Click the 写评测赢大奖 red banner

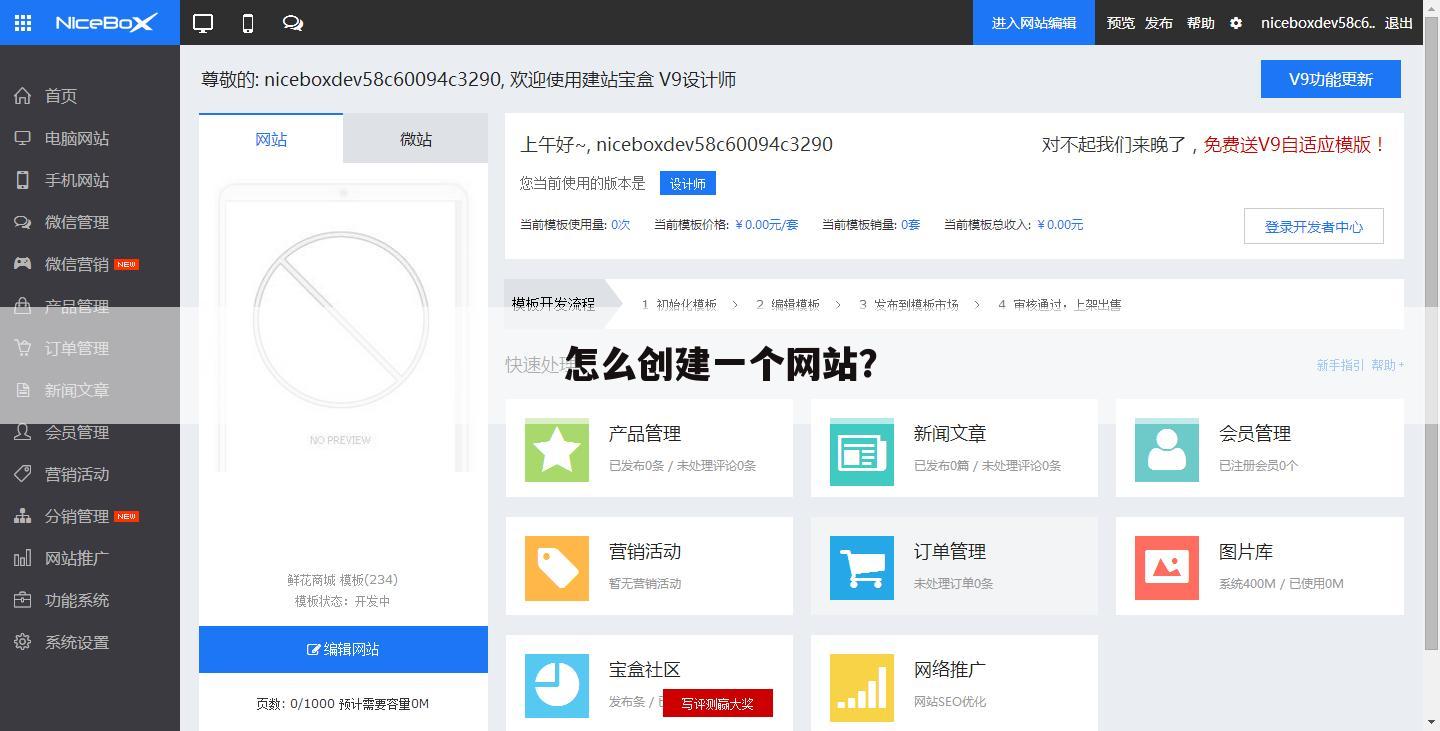click(717, 703)
